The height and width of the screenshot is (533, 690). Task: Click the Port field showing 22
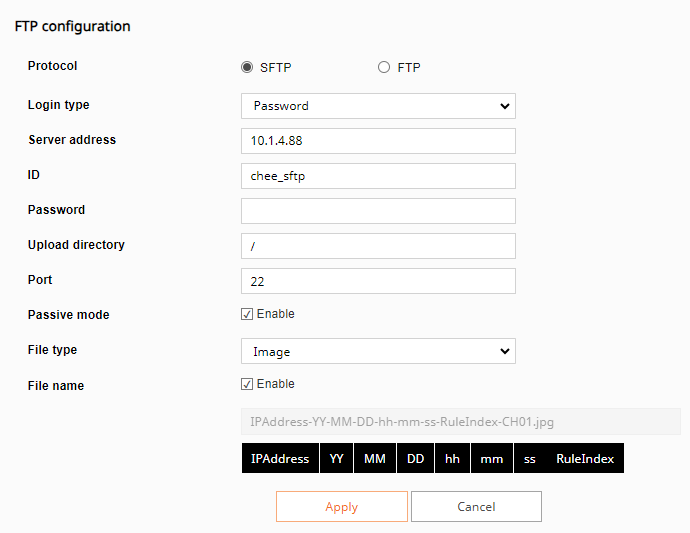pos(378,281)
